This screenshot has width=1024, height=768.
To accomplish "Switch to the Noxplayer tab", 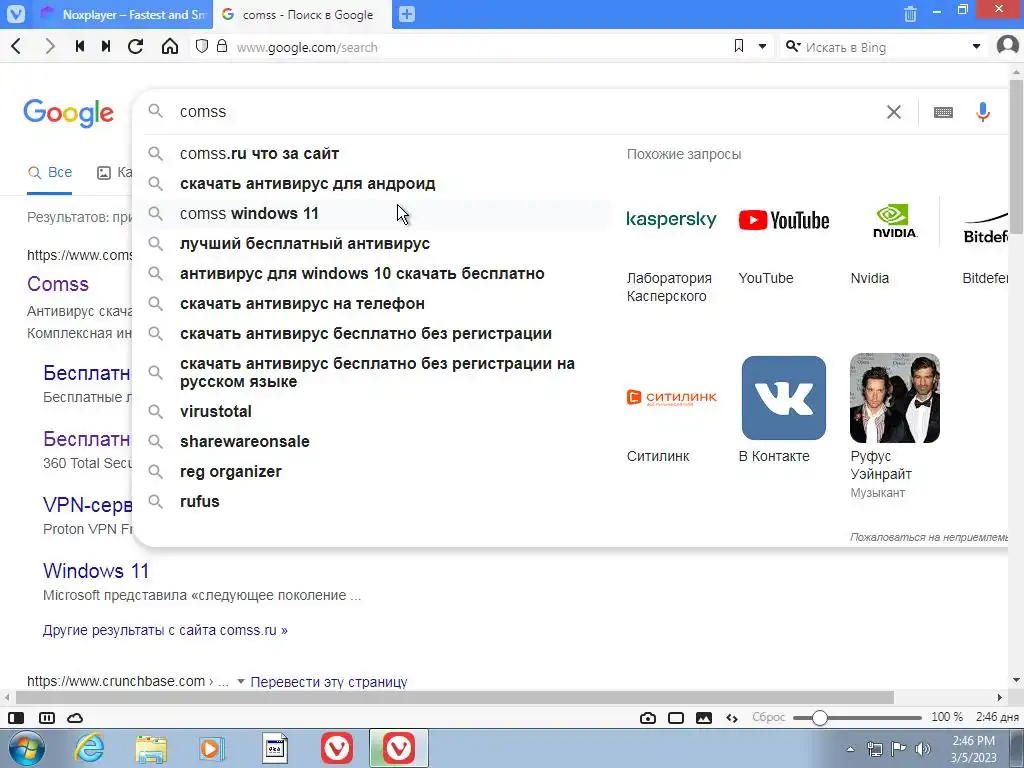I will click(124, 14).
